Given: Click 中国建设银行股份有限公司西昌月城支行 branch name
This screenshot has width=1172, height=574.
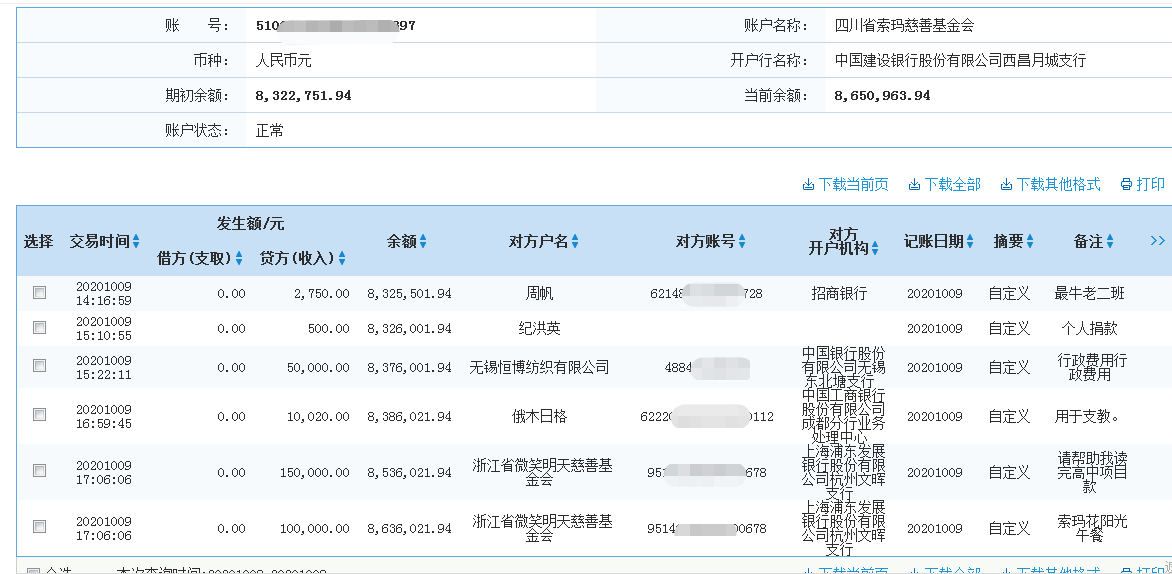Looking at the screenshot, I should coord(960,61).
